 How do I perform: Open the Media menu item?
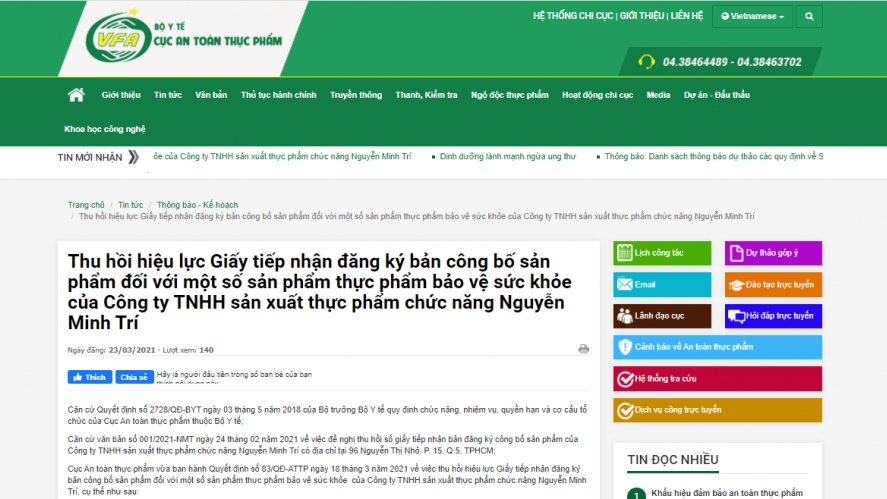tap(658, 95)
